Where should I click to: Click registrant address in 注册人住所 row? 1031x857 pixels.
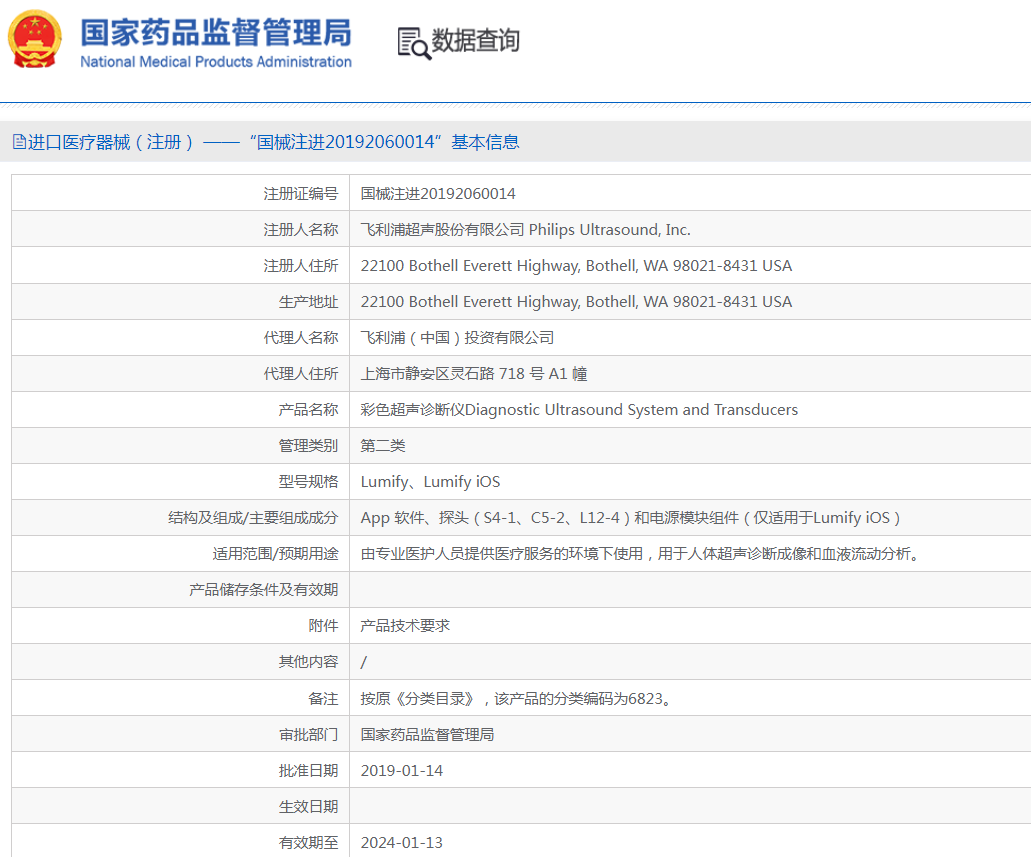(576, 266)
